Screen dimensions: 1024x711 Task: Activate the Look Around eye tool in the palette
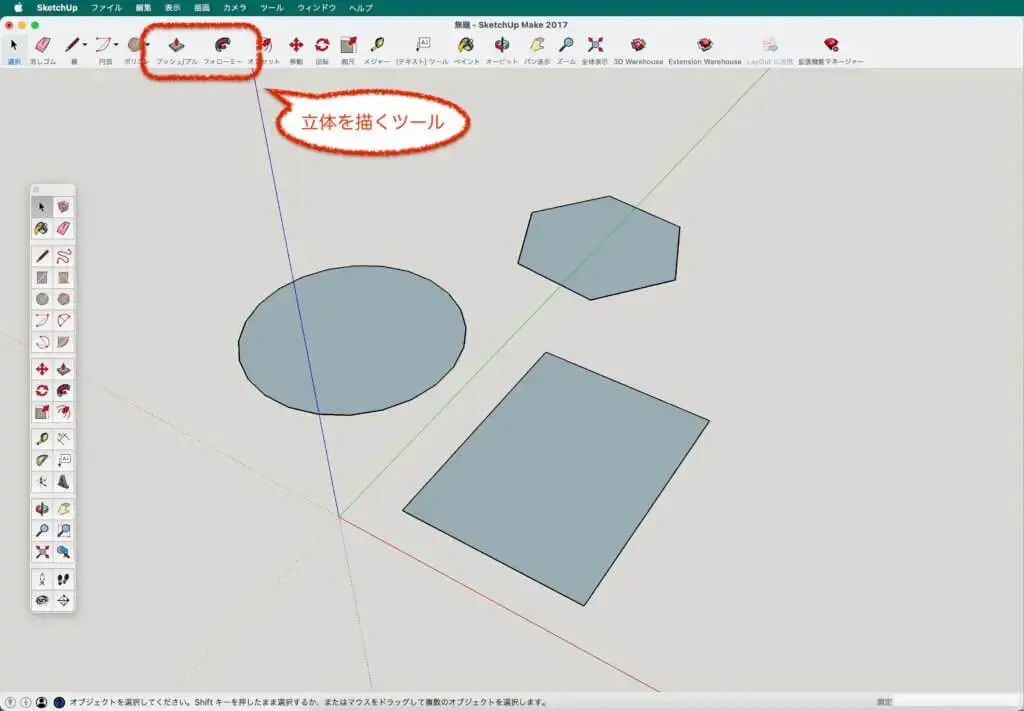pyautogui.click(x=42, y=601)
